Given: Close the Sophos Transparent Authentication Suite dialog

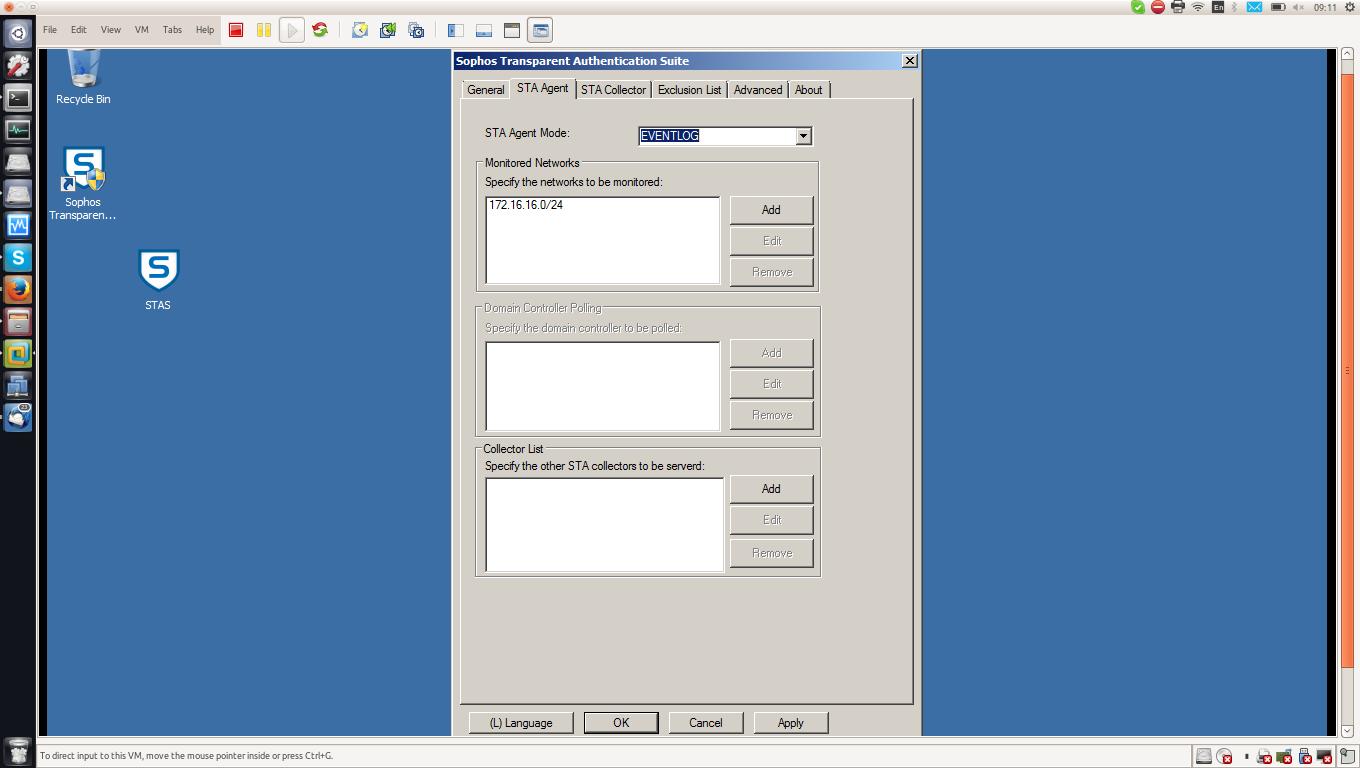Looking at the screenshot, I should click(909, 61).
